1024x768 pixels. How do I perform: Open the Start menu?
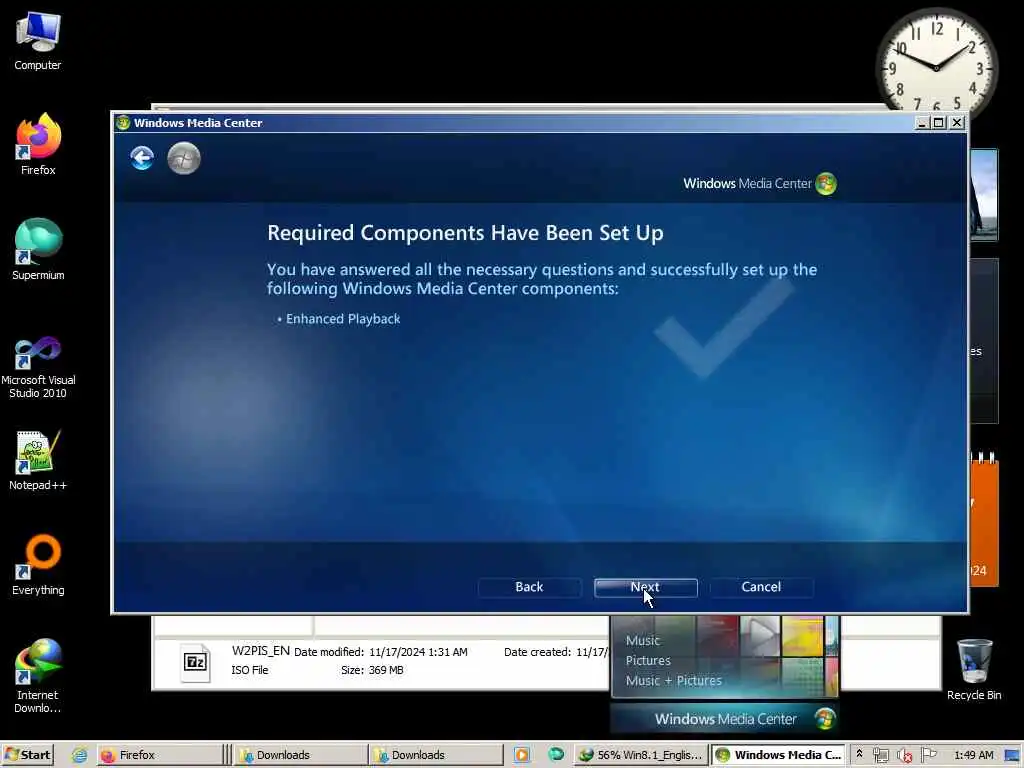[x=27, y=755]
